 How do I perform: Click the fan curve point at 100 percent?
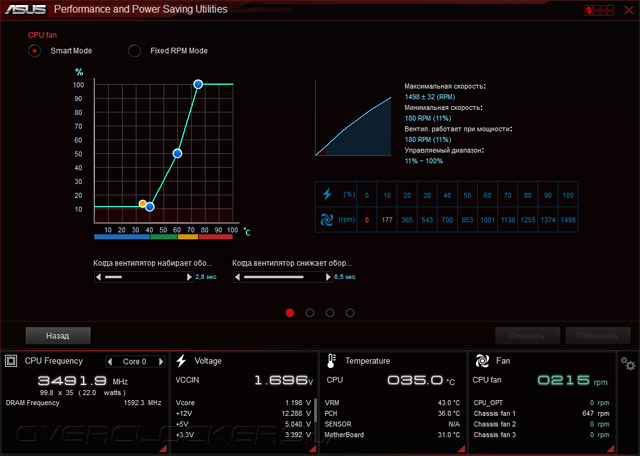[198, 84]
